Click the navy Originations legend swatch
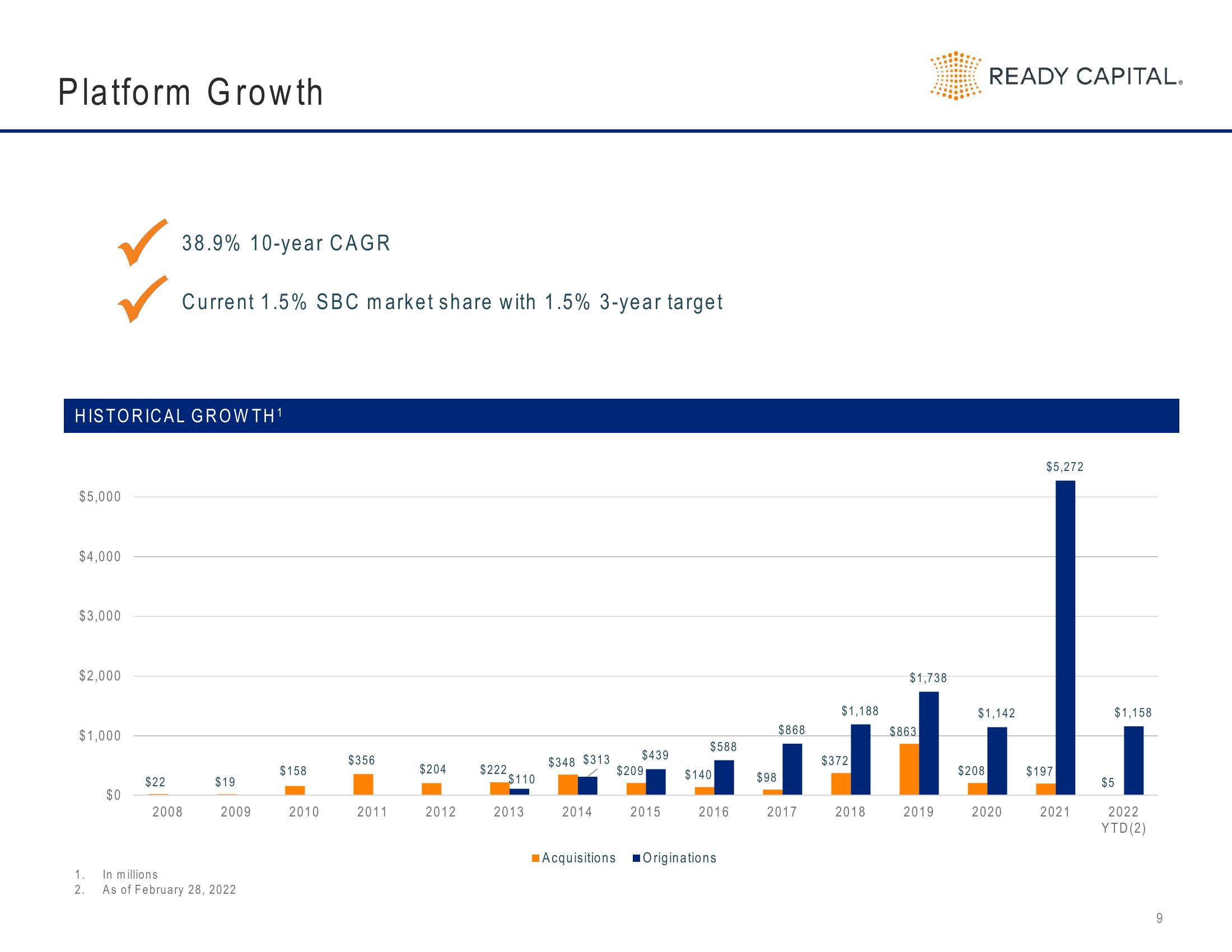Image resolution: width=1232 pixels, height=952 pixels. (x=636, y=858)
